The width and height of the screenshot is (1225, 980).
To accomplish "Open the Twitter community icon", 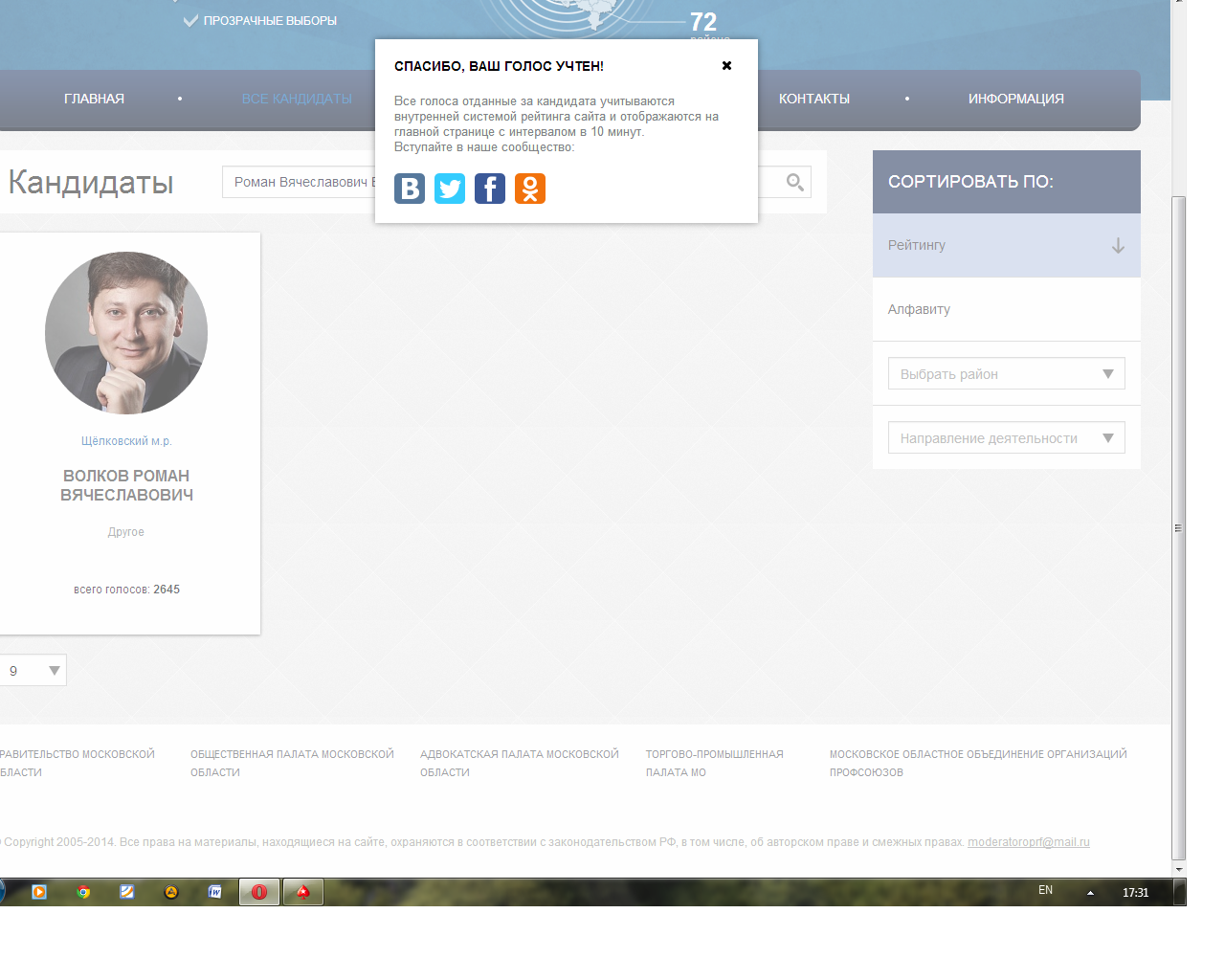I will (x=450, y=189).
